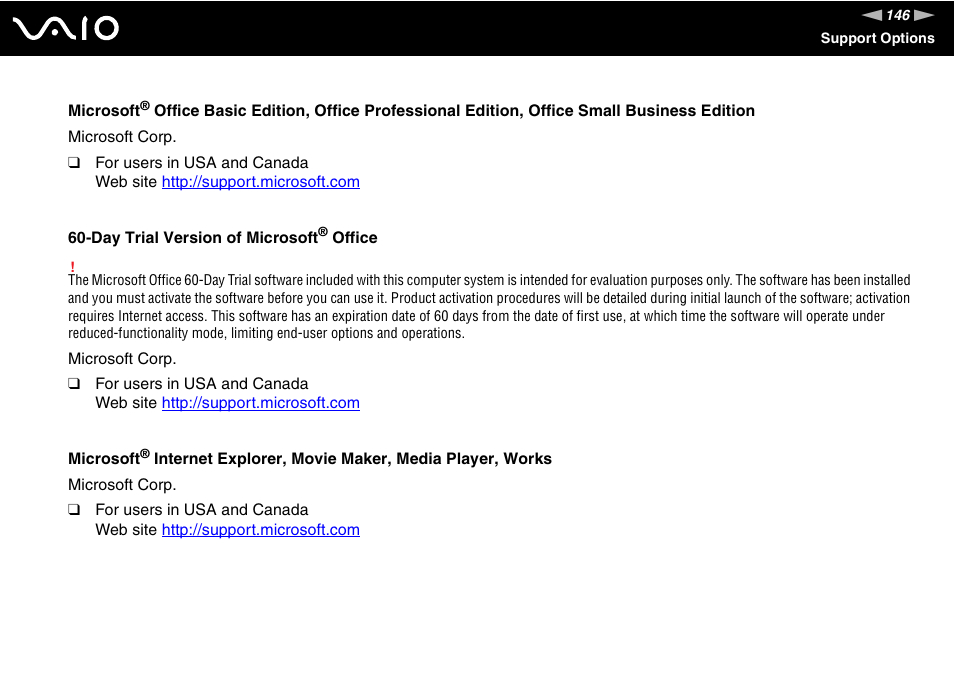Click the Internet Explorer, Movie Maker heading
Viewport: 954px width, 674px height.
point(310,457)
